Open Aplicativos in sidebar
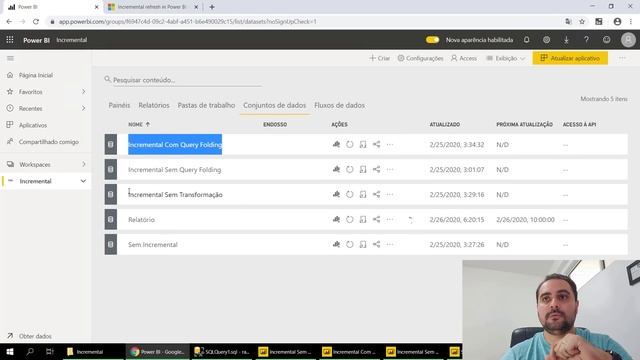Viewport: 640px width, 360px height. (33, 125)
